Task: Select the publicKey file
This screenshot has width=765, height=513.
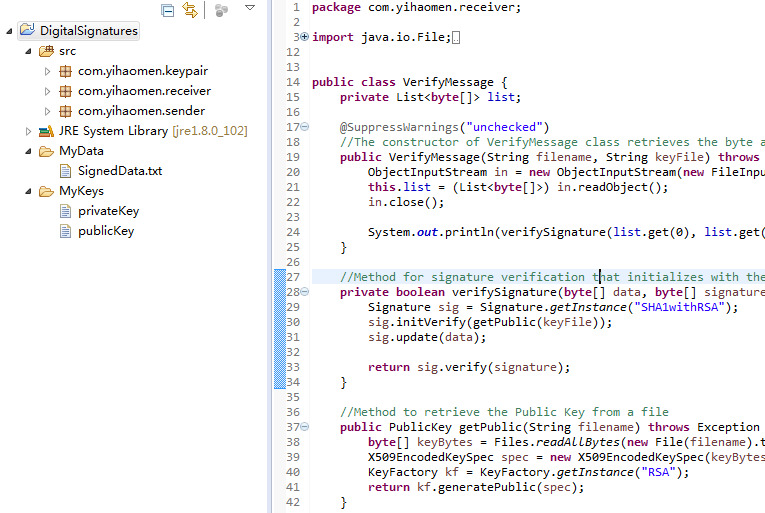Action: [106, 231]
